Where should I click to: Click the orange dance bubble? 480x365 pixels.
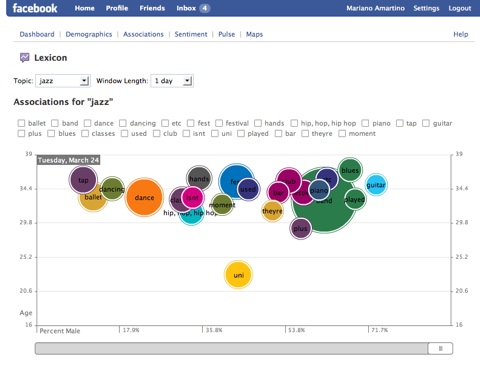[x=144, y=197]
